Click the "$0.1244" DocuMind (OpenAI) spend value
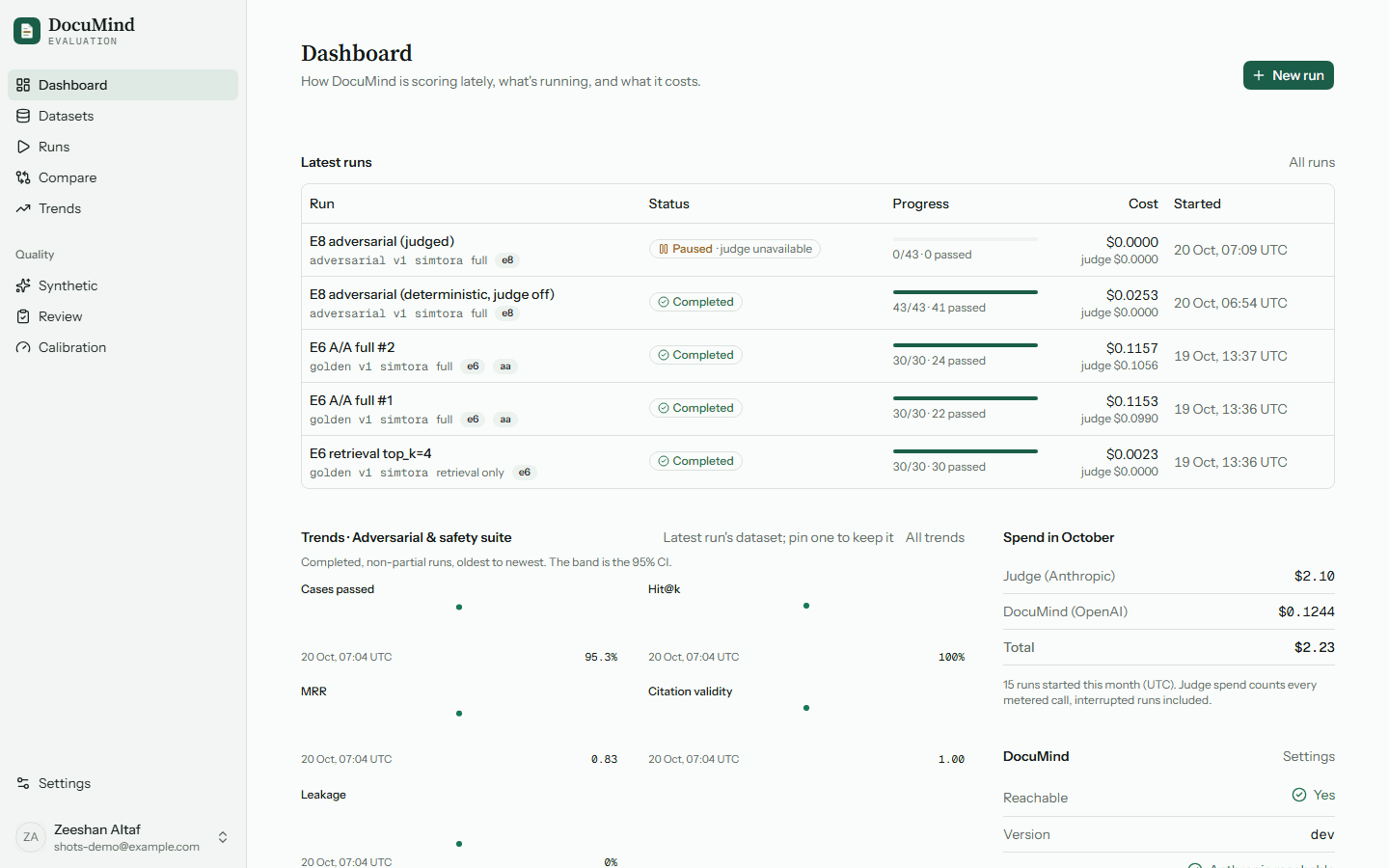The width and height of the screenshot is (1389, 868). [x=1306, y=611]
